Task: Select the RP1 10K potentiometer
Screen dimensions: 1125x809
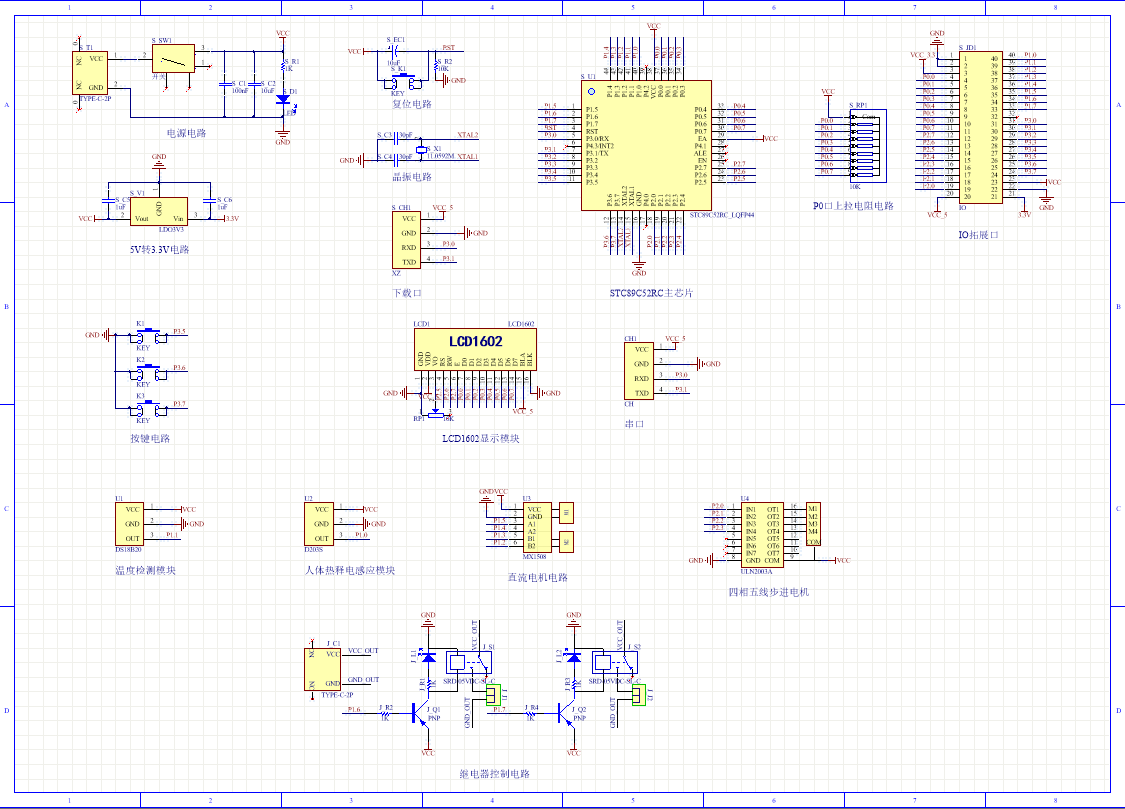Action: (x=436, y=415)
